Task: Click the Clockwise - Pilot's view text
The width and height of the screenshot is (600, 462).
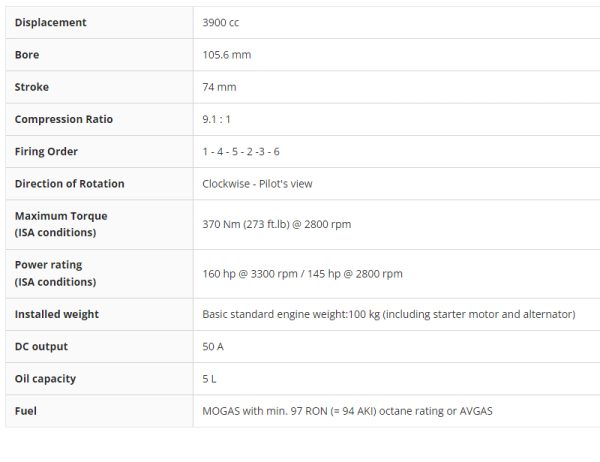Action: click(257, 184)
